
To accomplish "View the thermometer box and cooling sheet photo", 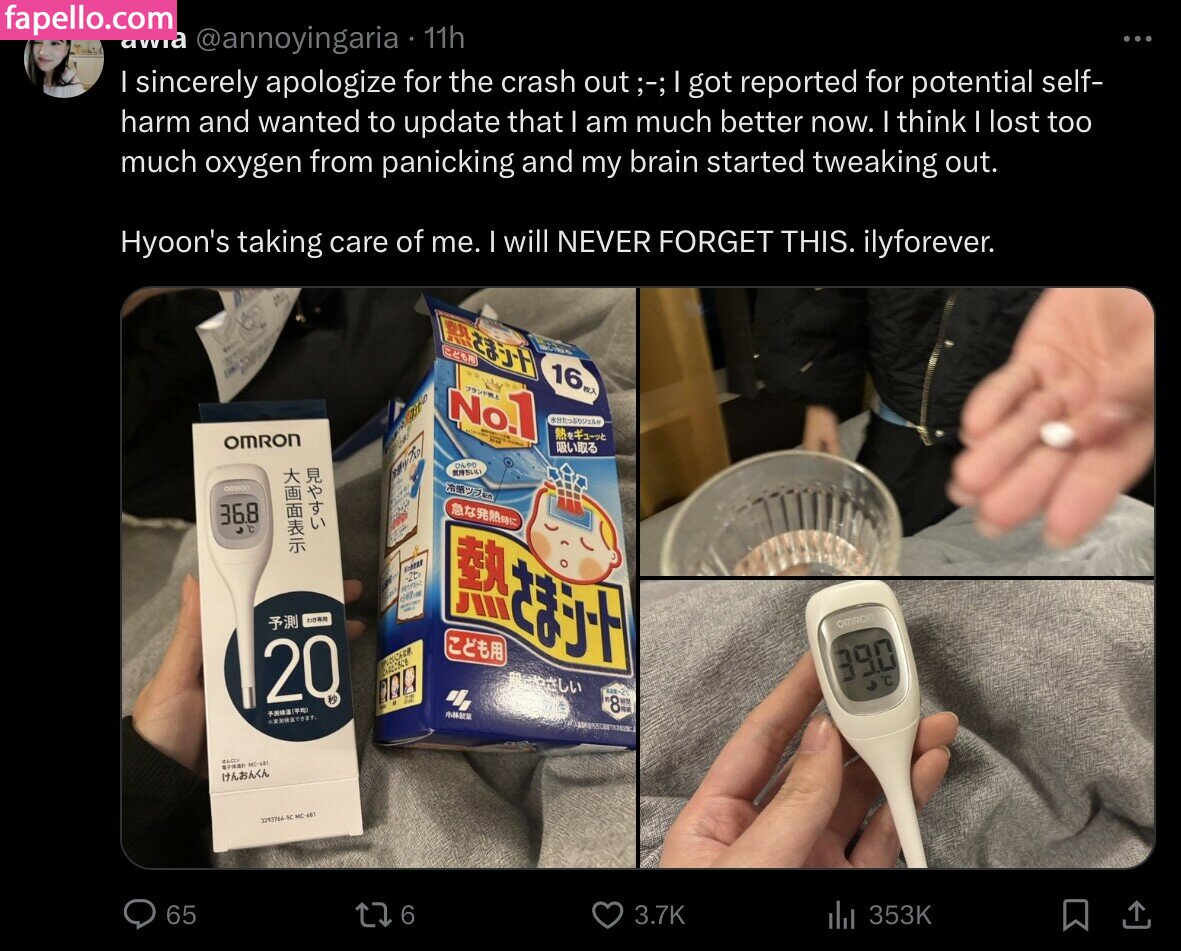I will [x=379, y=578].
